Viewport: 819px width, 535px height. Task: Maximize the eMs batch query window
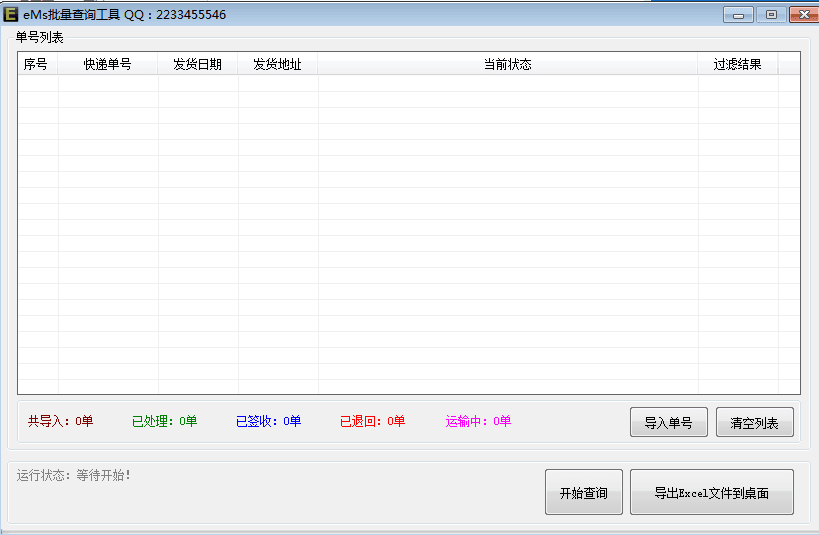click(771, 15)
